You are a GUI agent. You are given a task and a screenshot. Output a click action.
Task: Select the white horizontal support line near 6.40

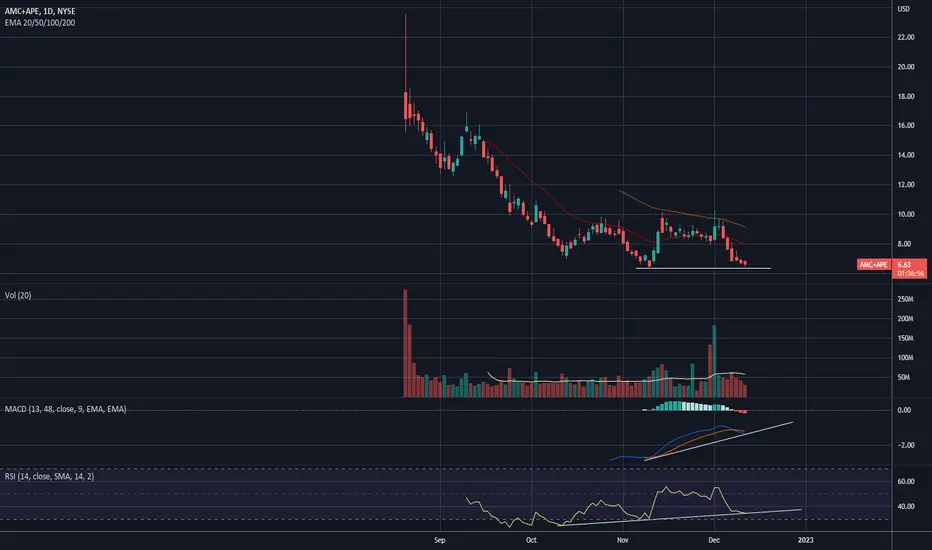coord(703,268)
